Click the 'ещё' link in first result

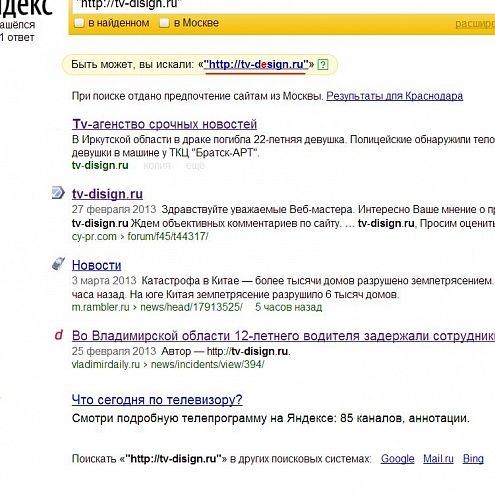[195, 165]
